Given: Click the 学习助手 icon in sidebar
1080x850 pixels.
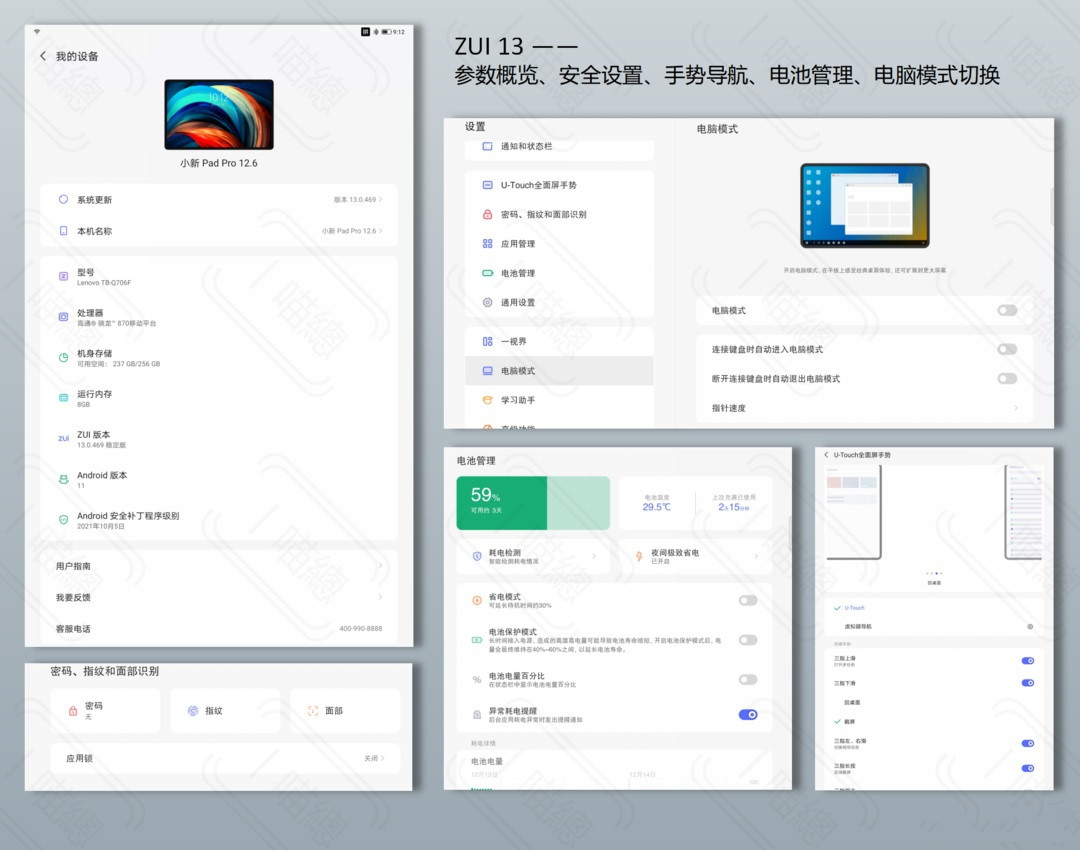Looking at the screenshot, I should pyautogui.click(x=488, y=400).
